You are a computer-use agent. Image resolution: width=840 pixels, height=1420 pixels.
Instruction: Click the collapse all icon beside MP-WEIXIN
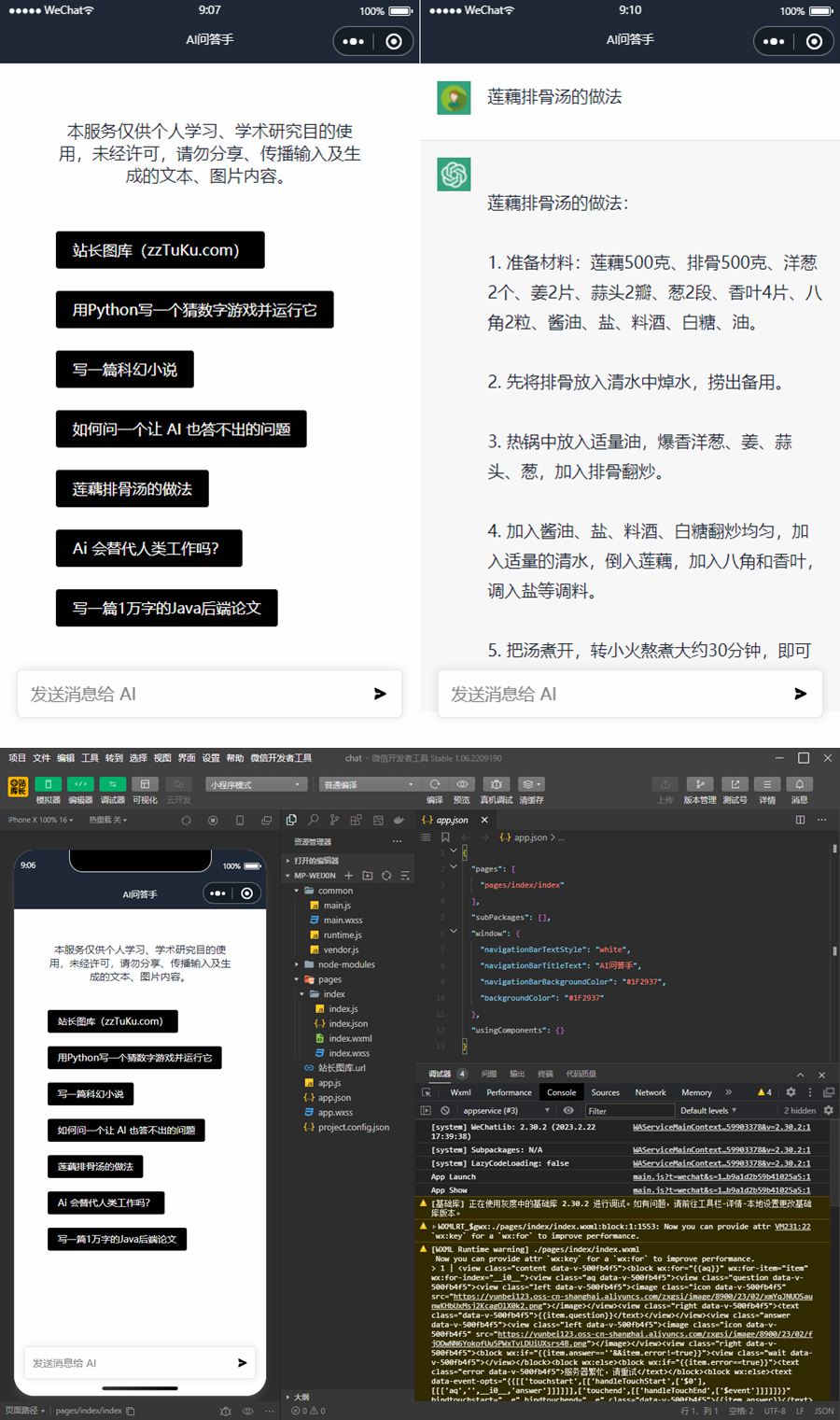405,876
